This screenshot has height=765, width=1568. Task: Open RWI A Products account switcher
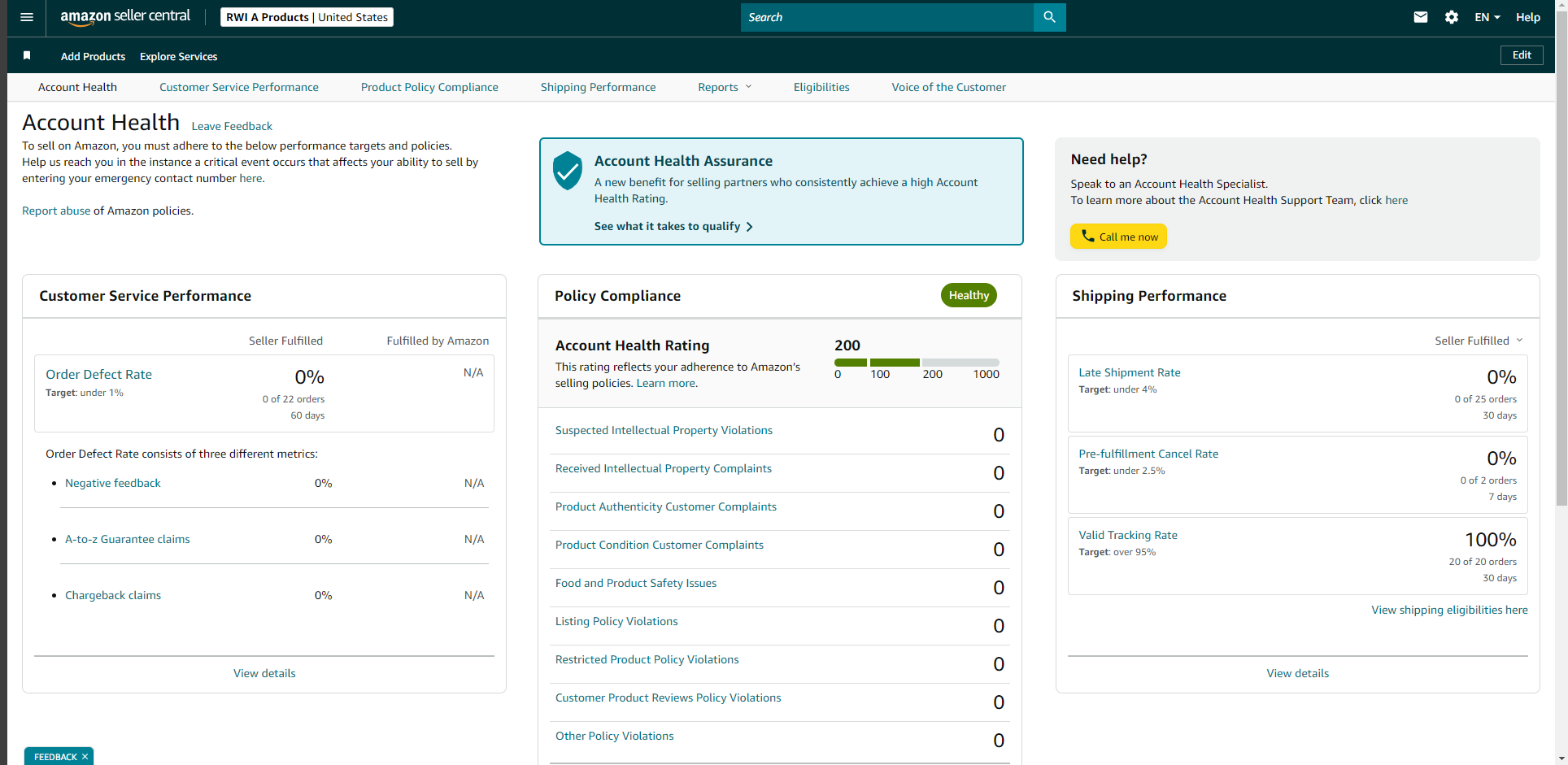tap(307, 17)
